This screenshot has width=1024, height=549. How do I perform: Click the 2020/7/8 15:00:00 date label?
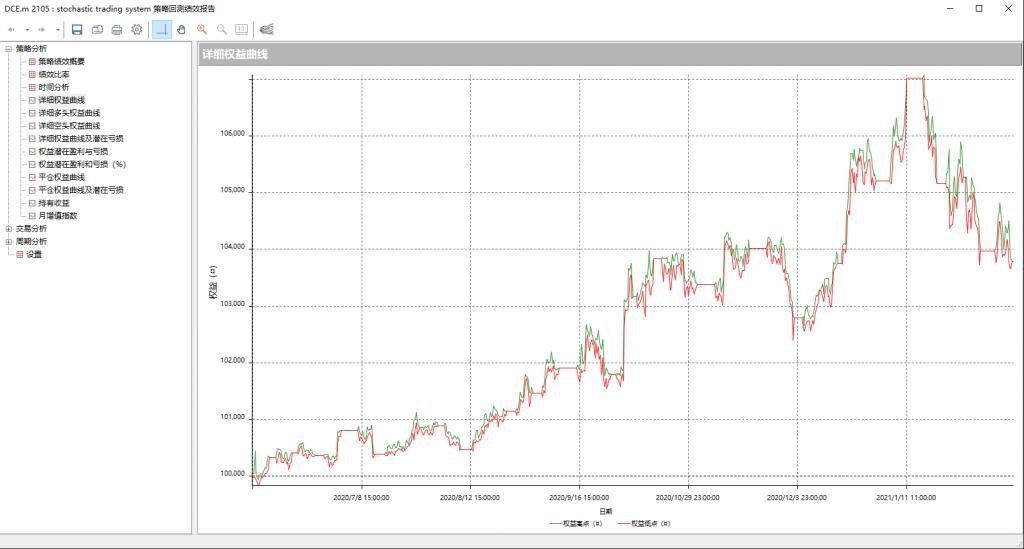361,498
